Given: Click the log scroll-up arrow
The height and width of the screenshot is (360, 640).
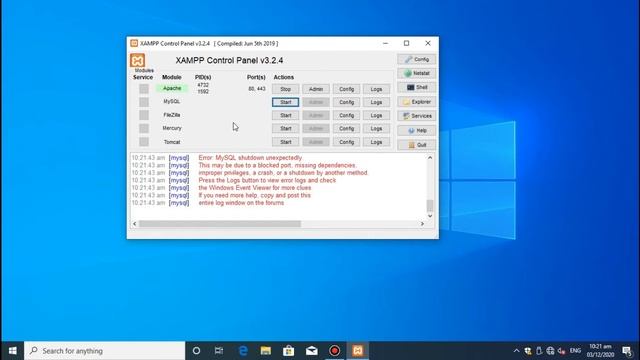Looking at the screenshot, I should coord(430,158).
